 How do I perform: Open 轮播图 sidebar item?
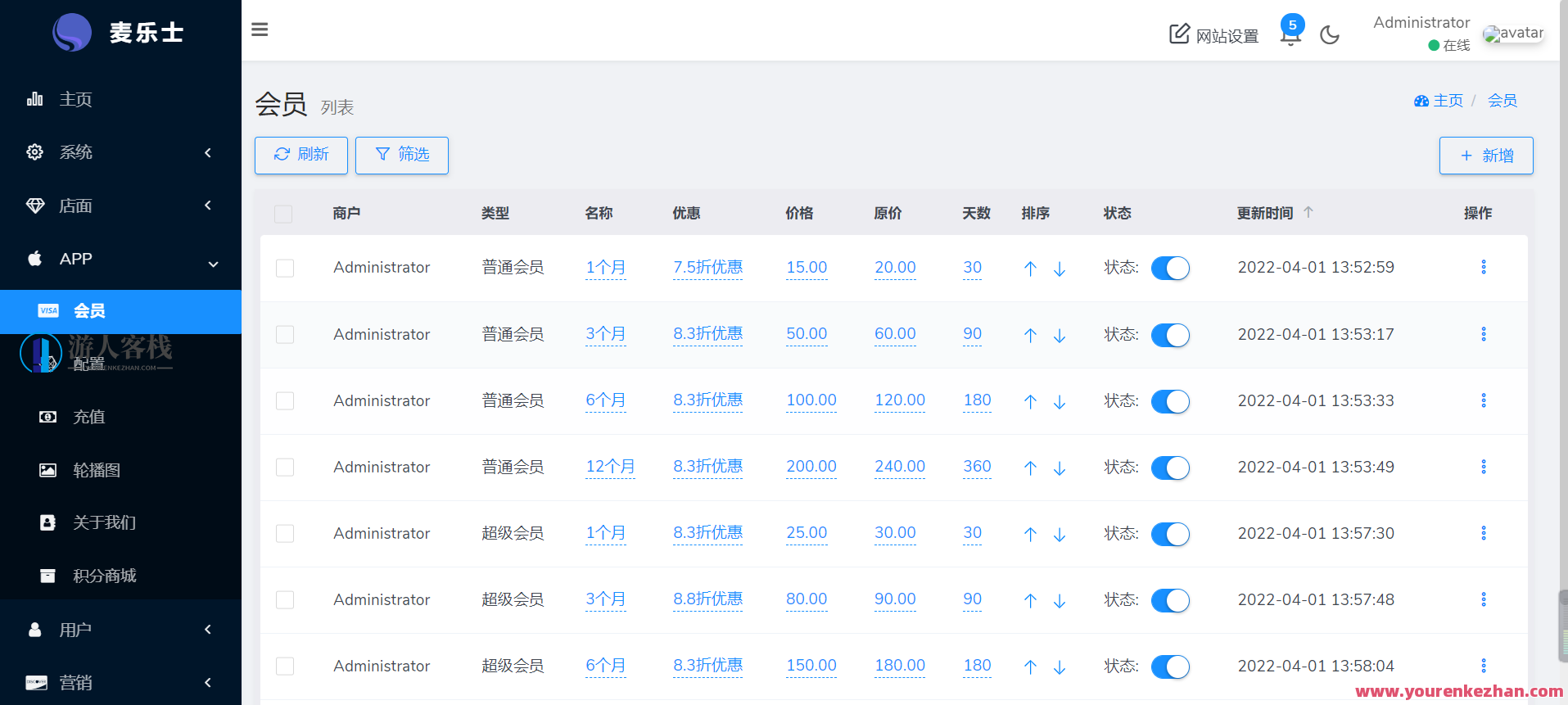[x=120, y=470]
